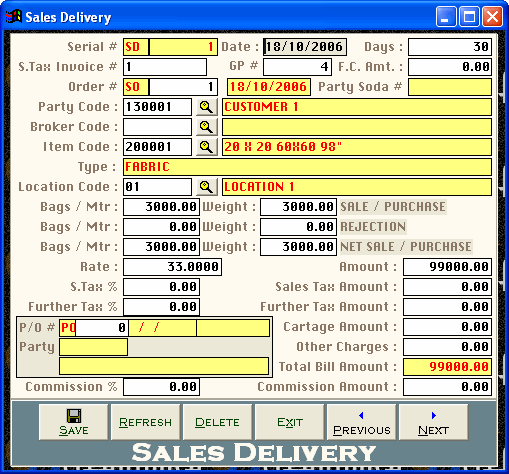Viewport: 509px width, 474px height.
Task: Click the Refresh button
Action: 146,422
